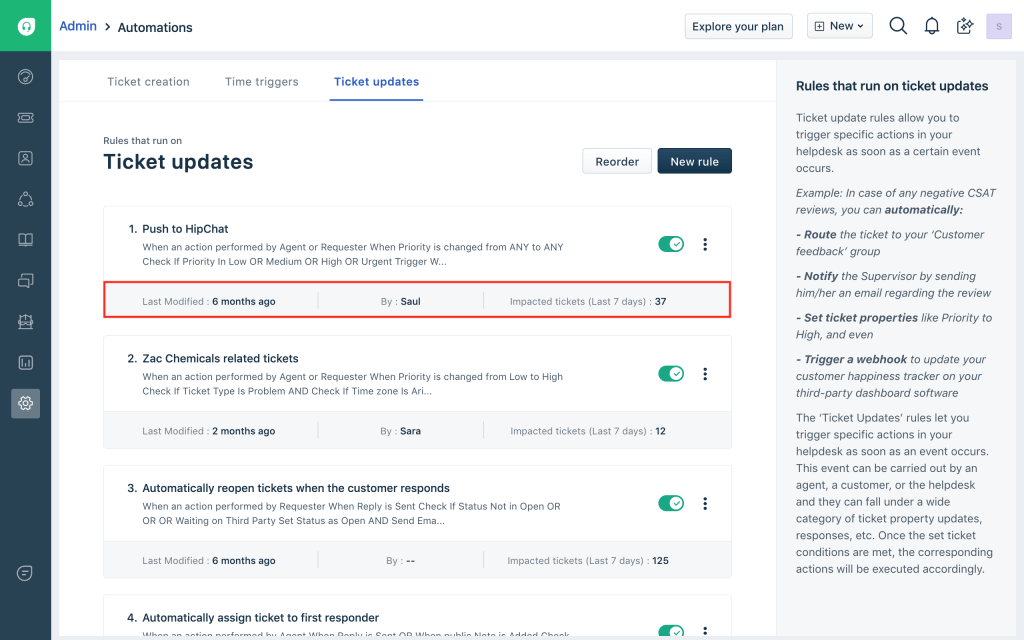Open the Tickets icon in the sidebar
The width and height of the screenshot is (1024, 640).
tap(26, 118)
